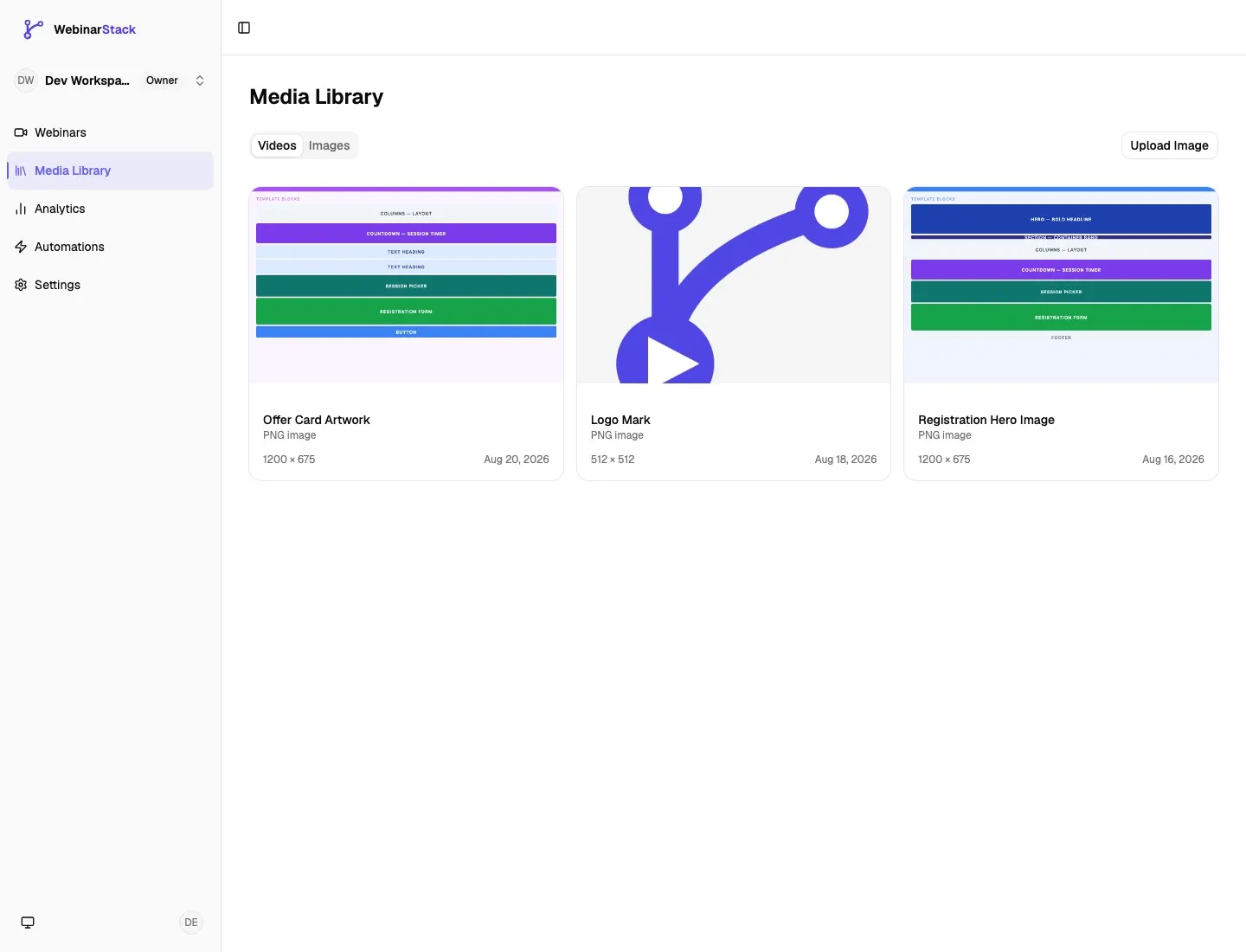
Task: Click the Owner role badge
Action: tap(162, 80)
